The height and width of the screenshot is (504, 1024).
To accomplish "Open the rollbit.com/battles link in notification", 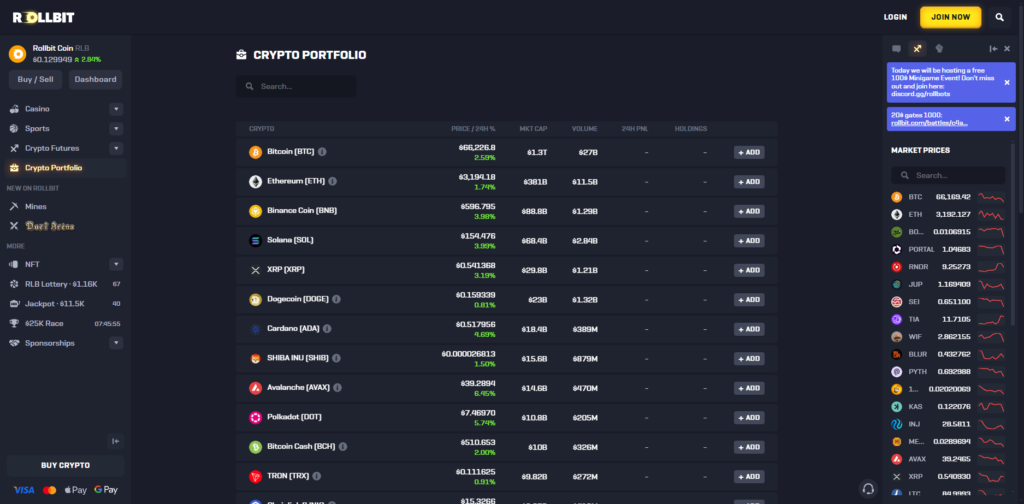I will coord(929,123).
